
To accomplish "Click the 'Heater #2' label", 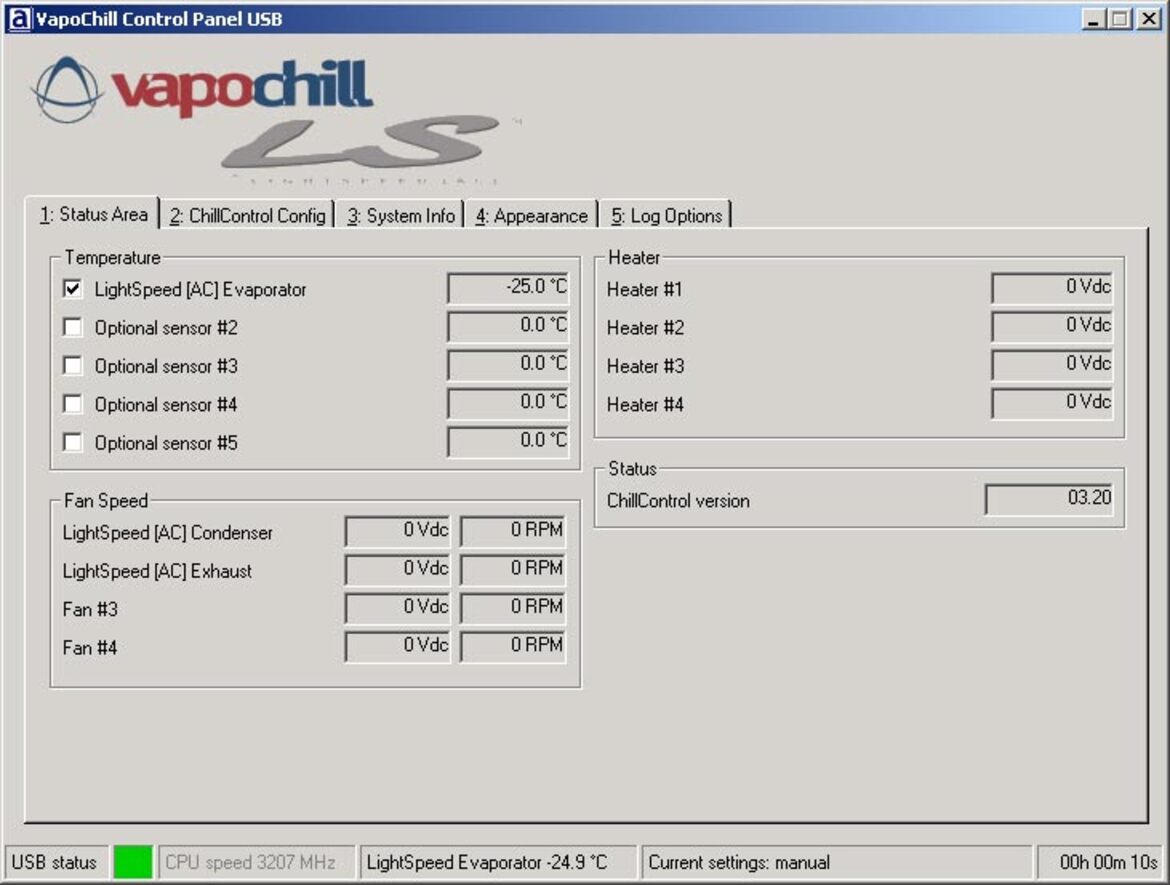I will (645, 328).
